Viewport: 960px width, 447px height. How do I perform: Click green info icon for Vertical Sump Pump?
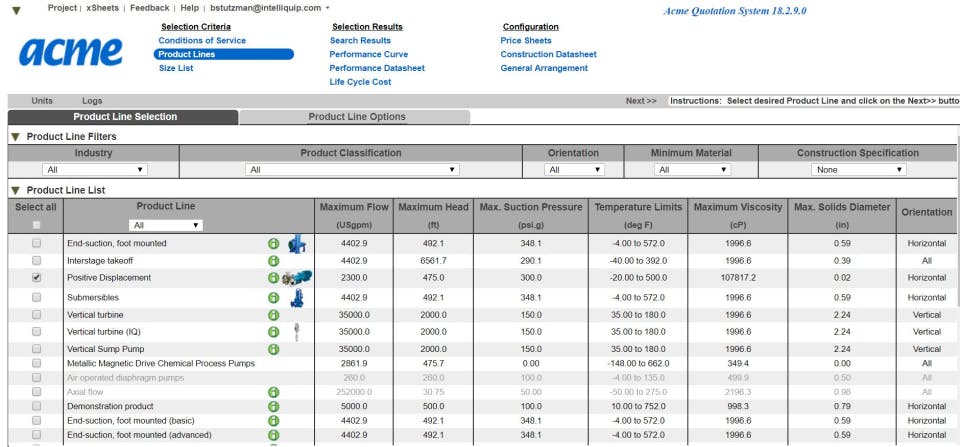coord(273,349)
